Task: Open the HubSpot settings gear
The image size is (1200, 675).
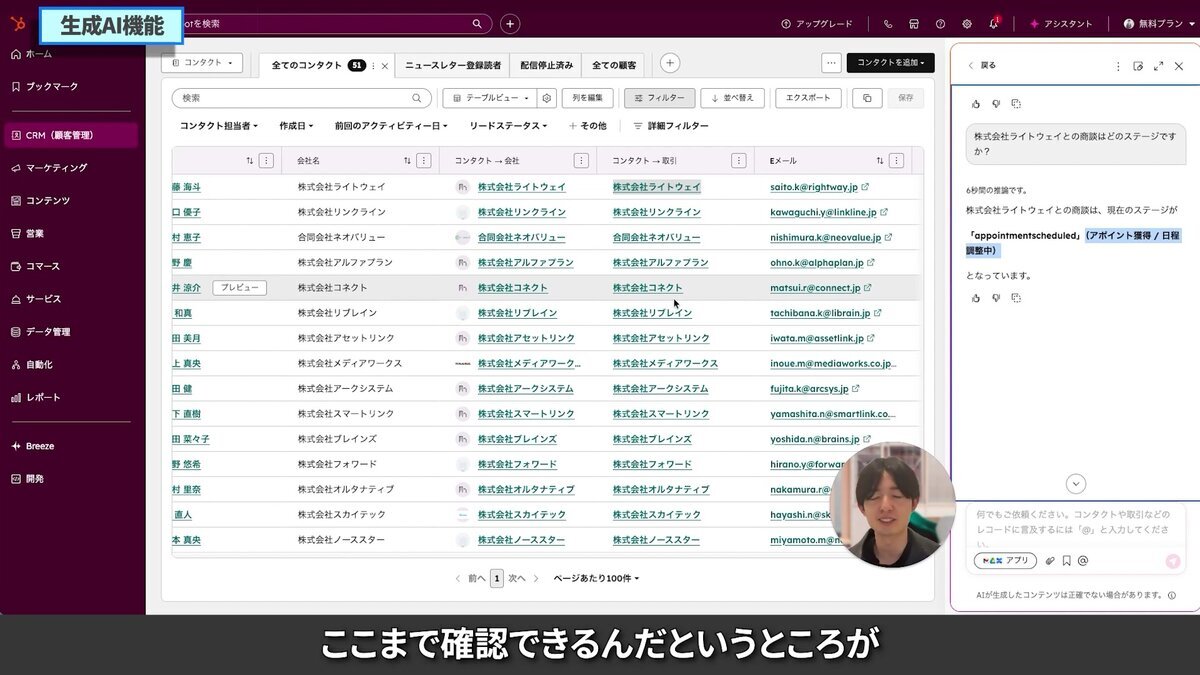Action: (966, 23)
